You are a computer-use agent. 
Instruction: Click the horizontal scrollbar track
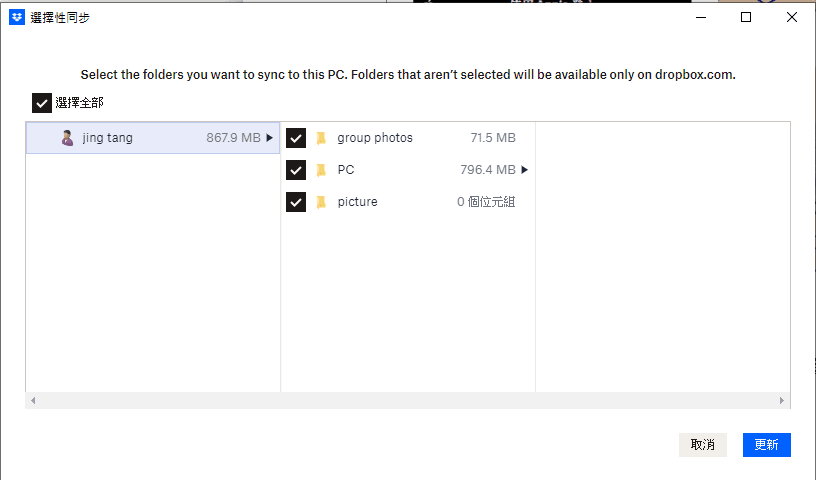[x=400, y=400]
